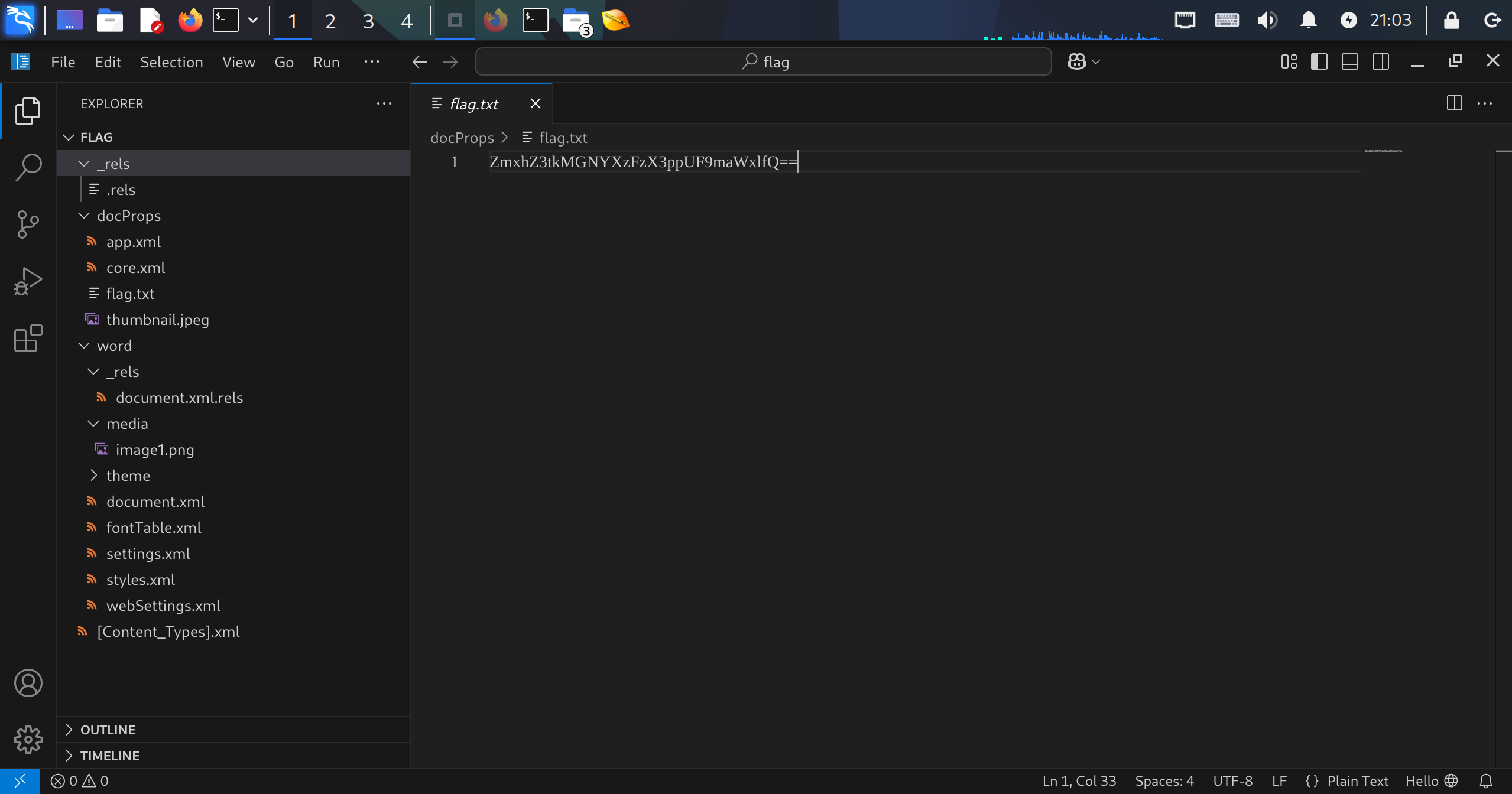Viewport: 1512px width, 794px height.
Task: Open Run and Debug view
Action: [28, 281]
